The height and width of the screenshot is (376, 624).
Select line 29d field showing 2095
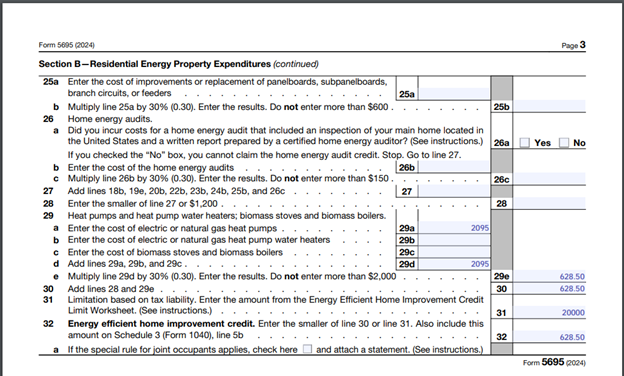pyautogui.click(x=454, y=264)
